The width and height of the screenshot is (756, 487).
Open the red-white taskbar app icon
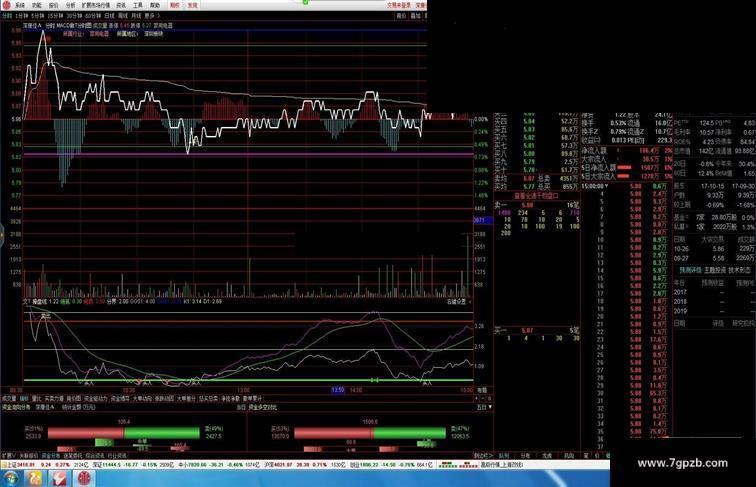point(60,478)
